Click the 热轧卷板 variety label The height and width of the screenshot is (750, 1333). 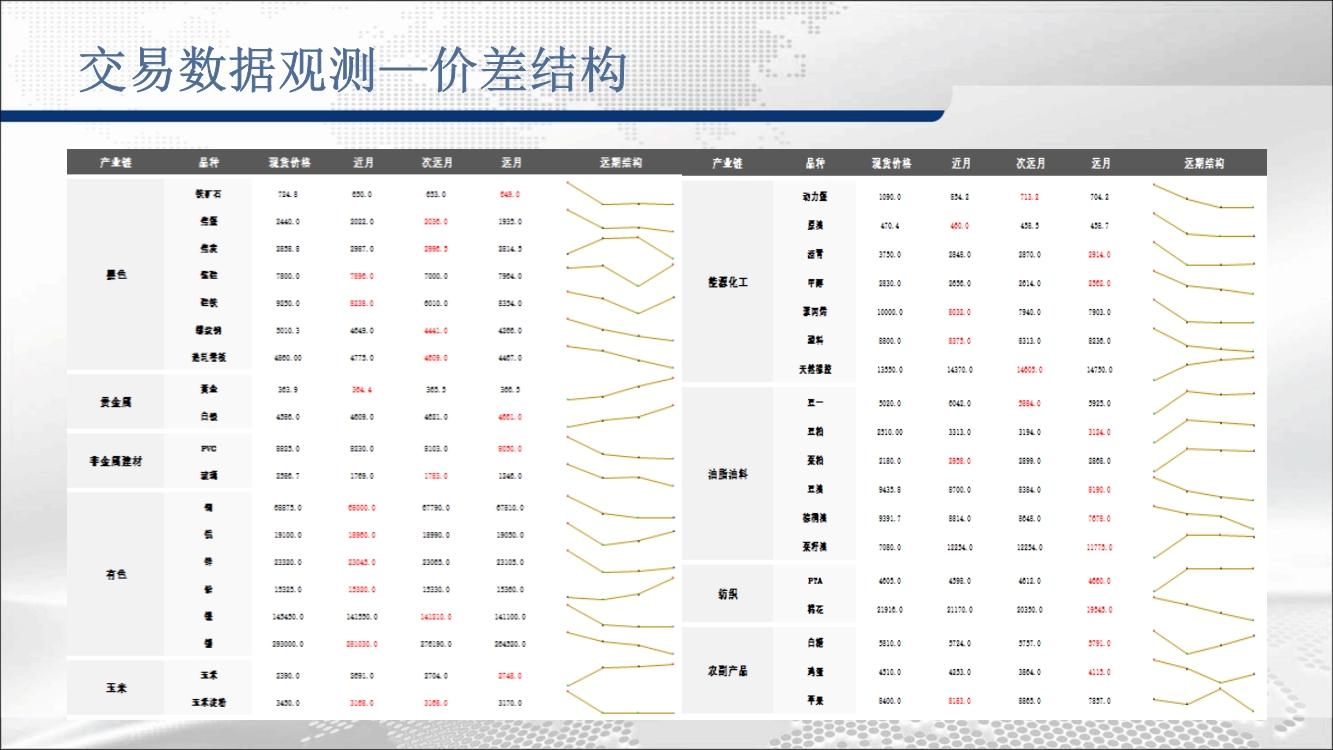click(x=208, y=357)
